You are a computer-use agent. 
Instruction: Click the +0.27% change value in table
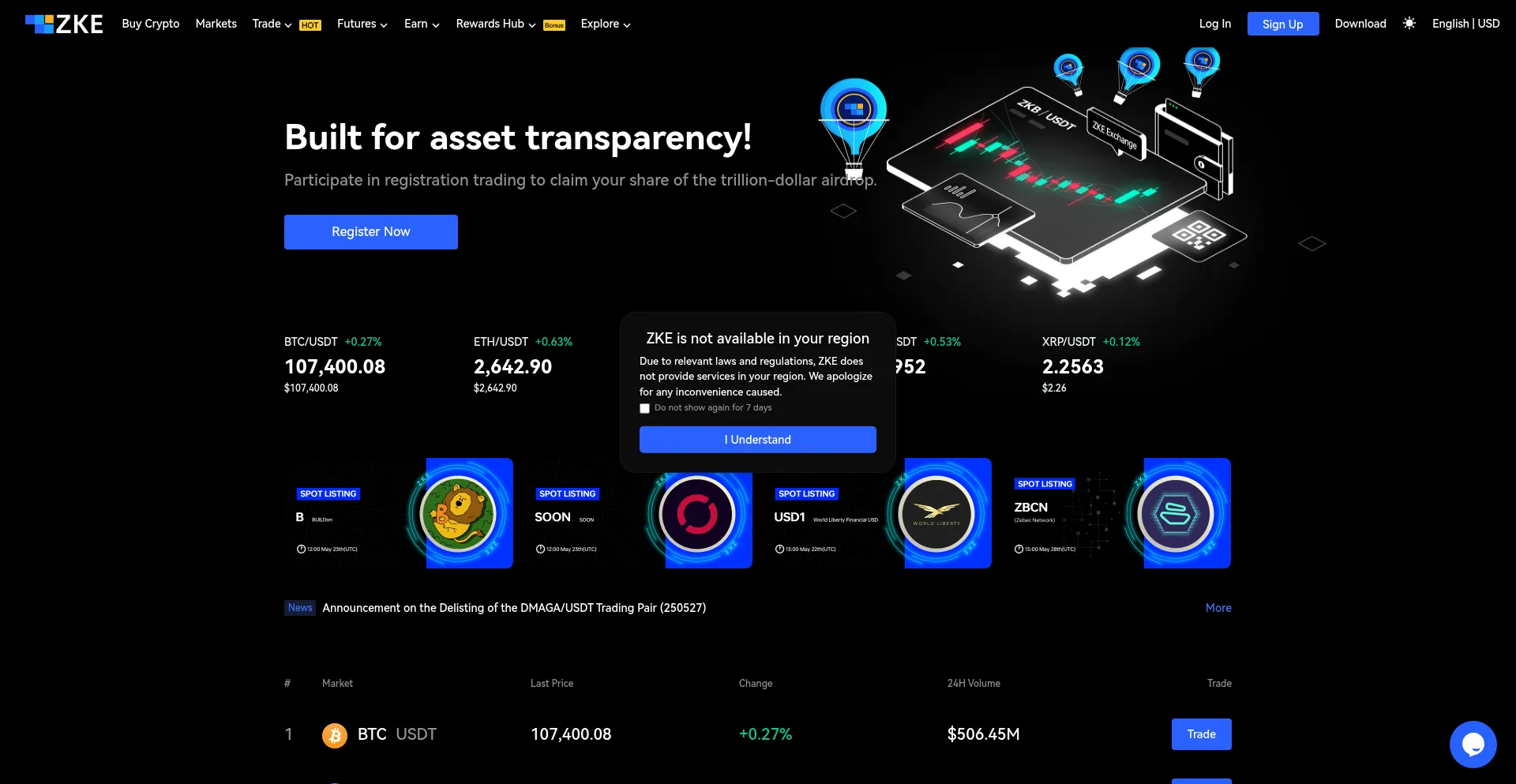pos(765,735)
